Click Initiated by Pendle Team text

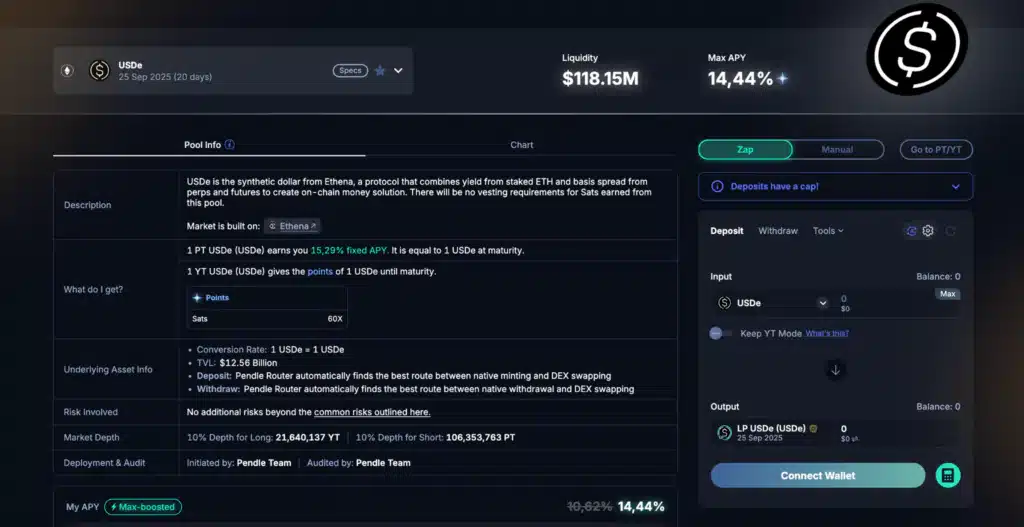[x=239, y=463]
